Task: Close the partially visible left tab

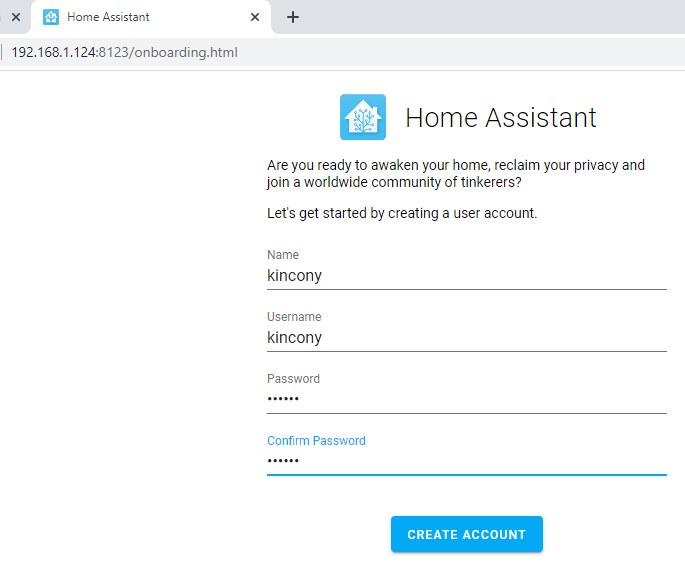Action: pyautogui.click(x=15, y=17)
